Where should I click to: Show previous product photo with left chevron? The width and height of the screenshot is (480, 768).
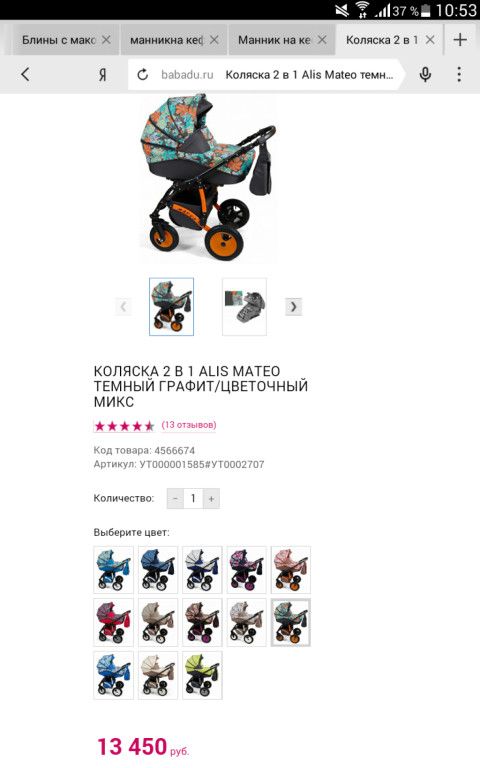tap(123, 307)
